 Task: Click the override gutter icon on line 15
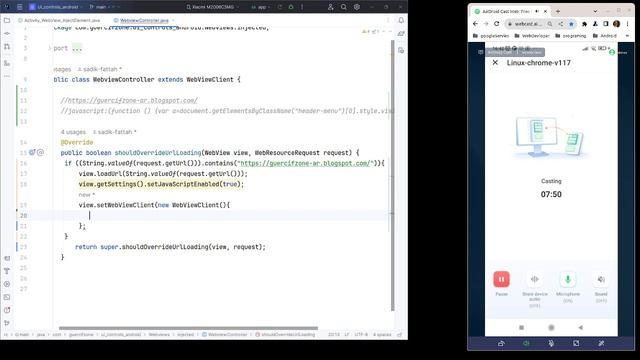[32, 152]
